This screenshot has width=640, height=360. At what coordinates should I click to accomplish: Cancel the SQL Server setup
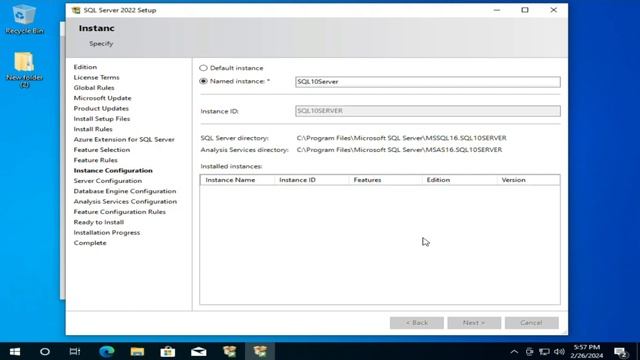click(x=531, y=322)
